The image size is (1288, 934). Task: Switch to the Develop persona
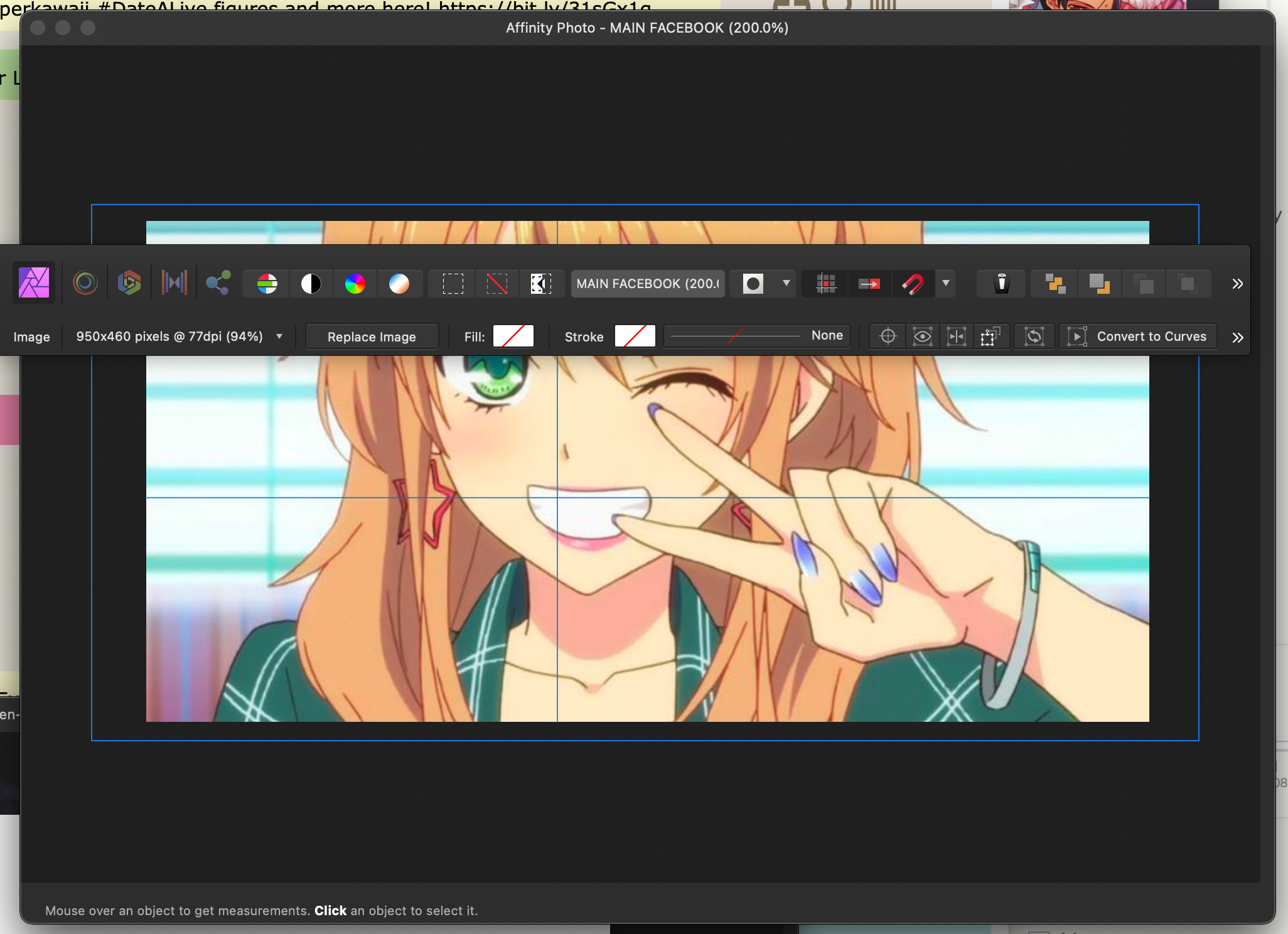129,283
